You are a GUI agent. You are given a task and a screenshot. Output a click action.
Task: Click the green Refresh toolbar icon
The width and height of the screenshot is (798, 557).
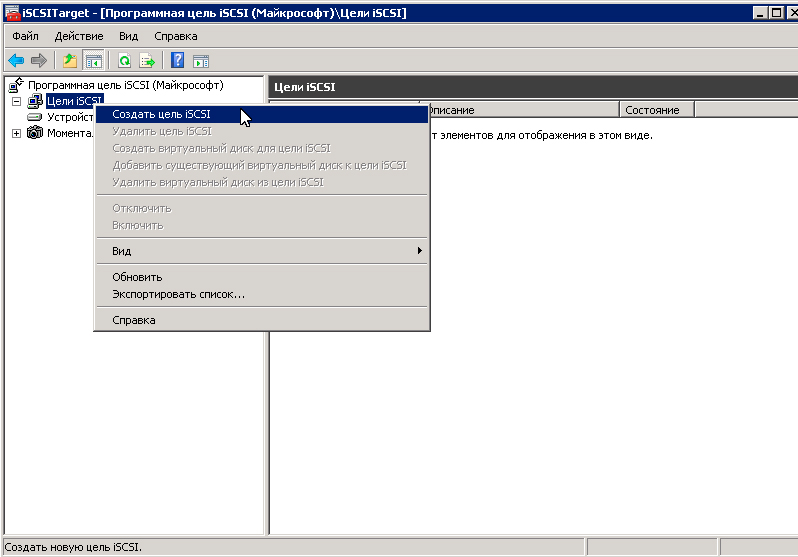[x=124, y=61]
